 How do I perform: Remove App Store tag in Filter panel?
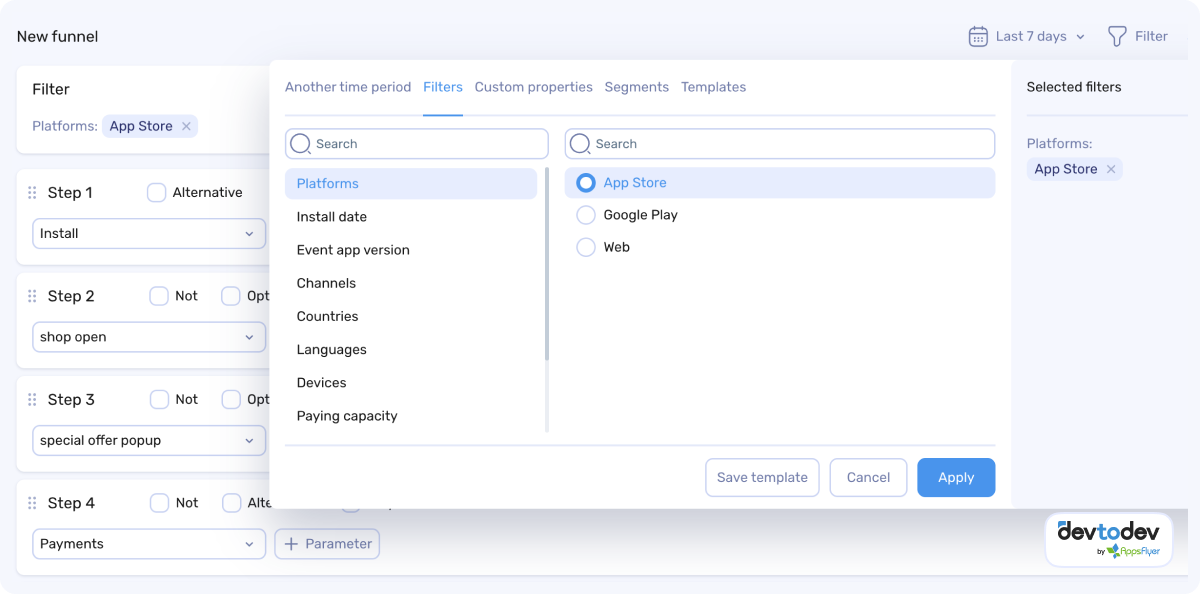point(186,127)
